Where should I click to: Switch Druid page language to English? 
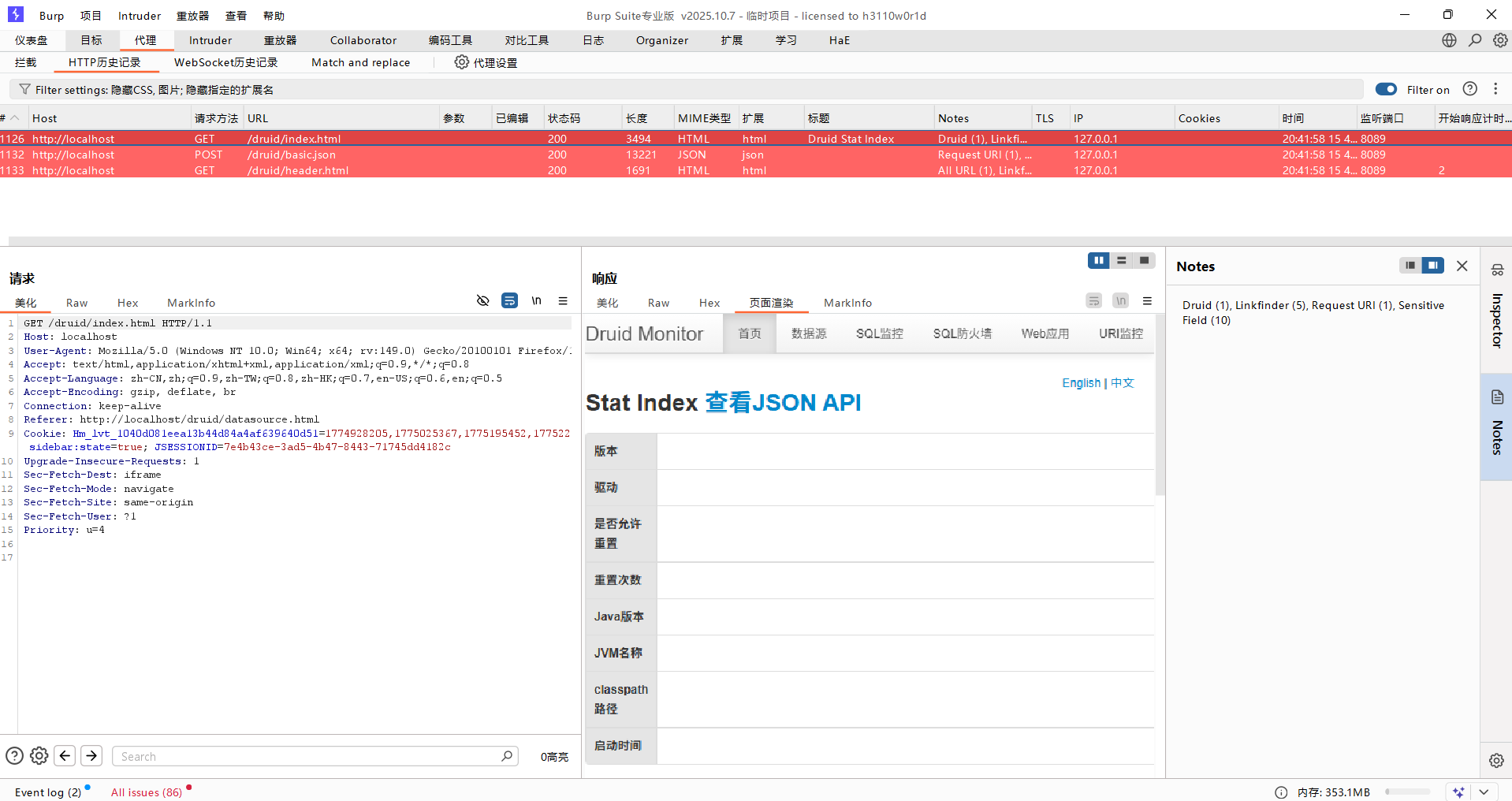tap(1081, 383)
